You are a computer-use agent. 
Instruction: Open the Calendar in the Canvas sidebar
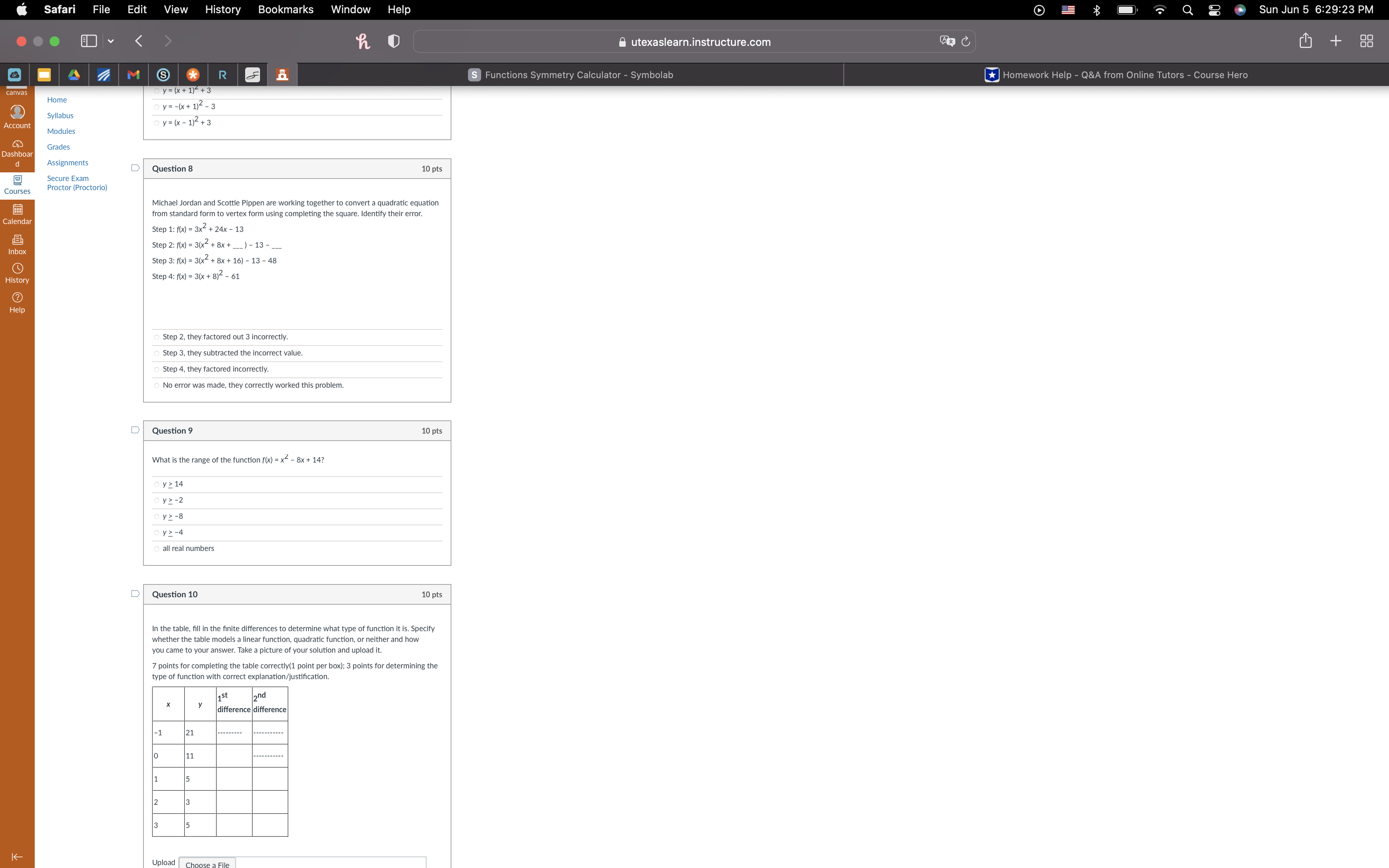click(17, 214)
